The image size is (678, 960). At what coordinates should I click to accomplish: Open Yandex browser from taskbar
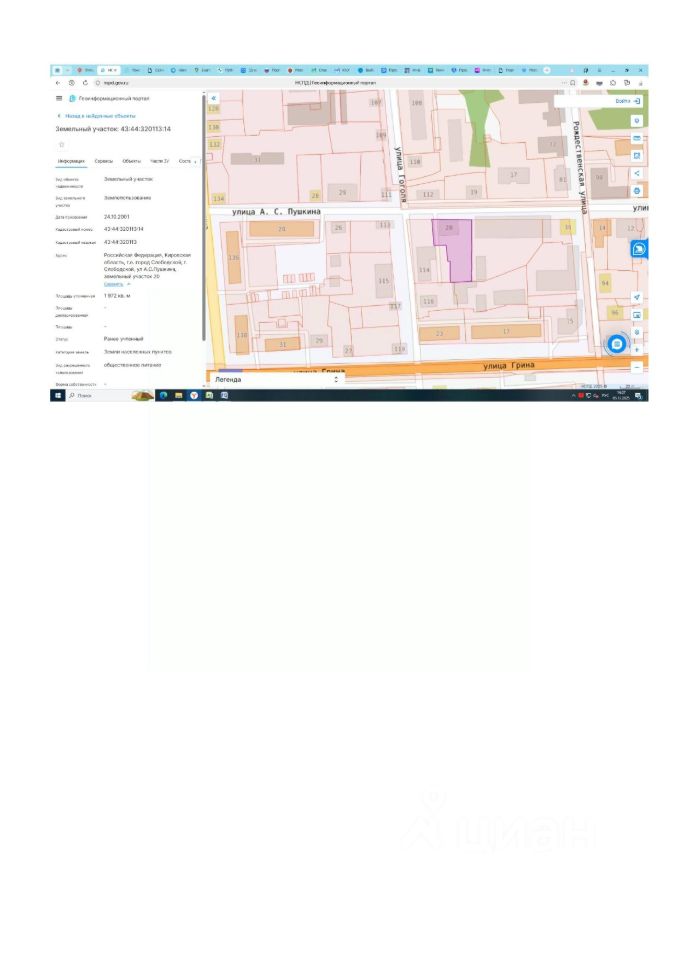194,396
